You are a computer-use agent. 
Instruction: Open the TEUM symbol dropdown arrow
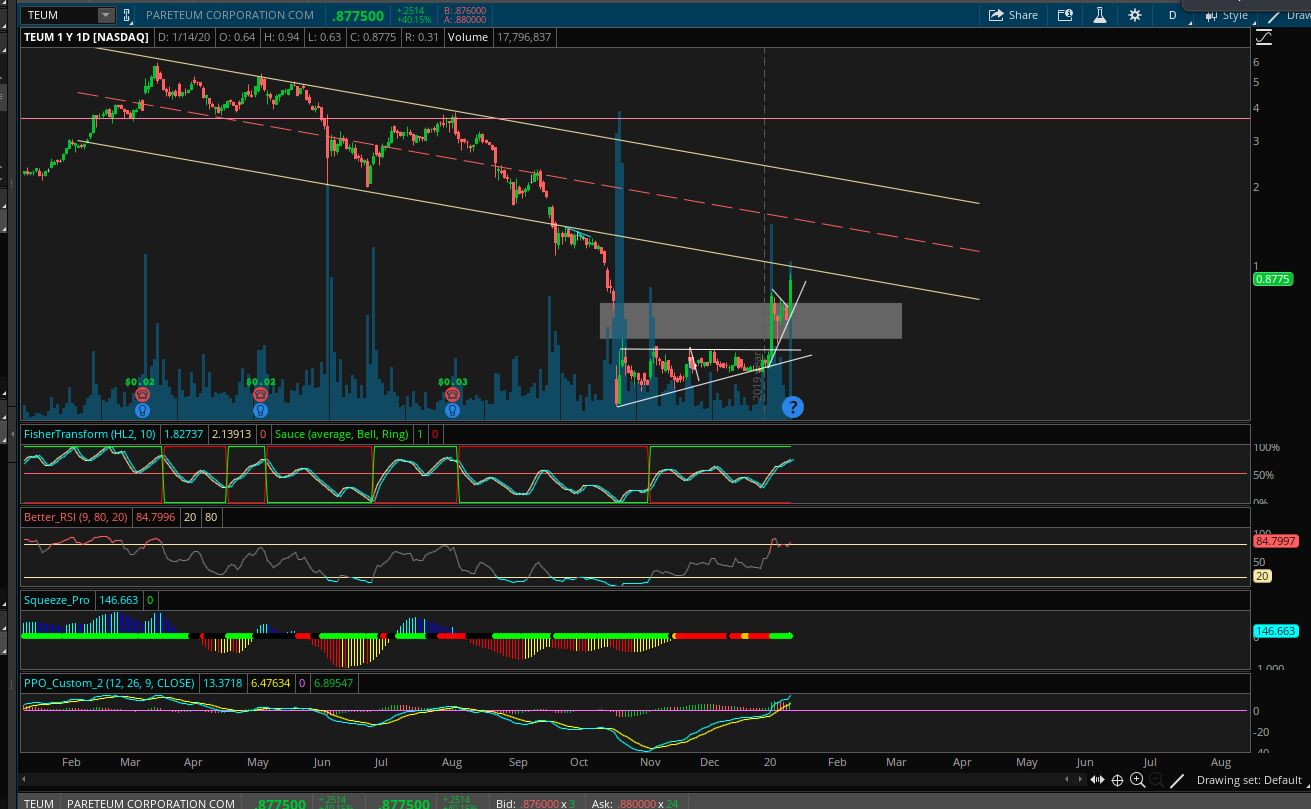pos(105,15)
